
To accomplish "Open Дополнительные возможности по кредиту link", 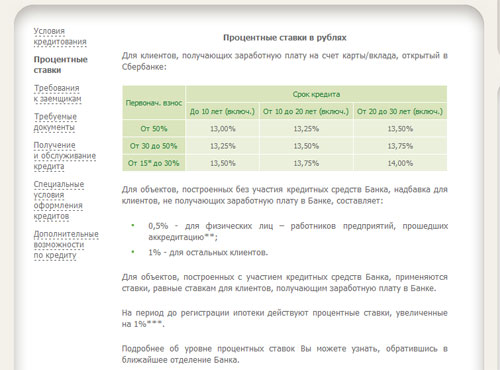I will [x=66, y=244].
